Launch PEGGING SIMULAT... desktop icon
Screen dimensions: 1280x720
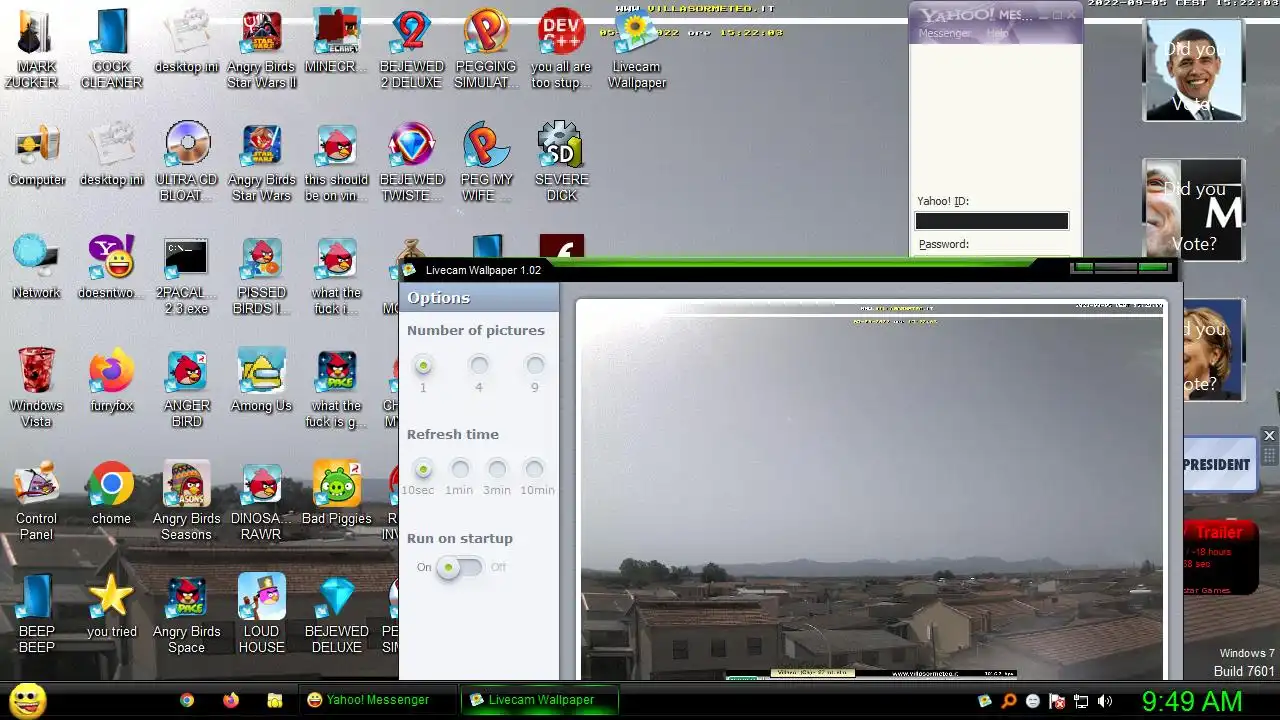coord(486,48)
